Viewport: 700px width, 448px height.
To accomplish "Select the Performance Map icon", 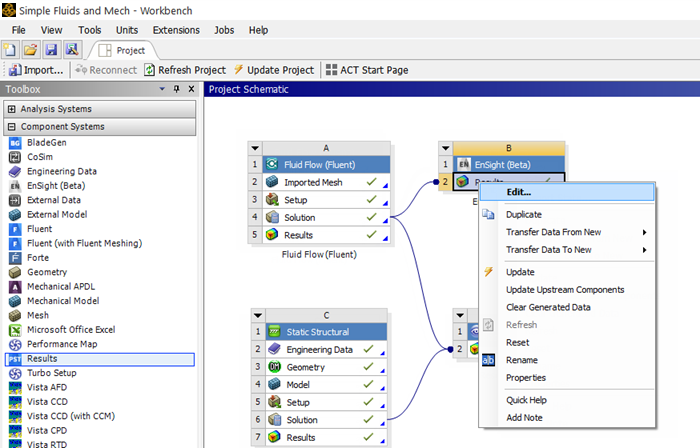I will (x=15, y=344).
